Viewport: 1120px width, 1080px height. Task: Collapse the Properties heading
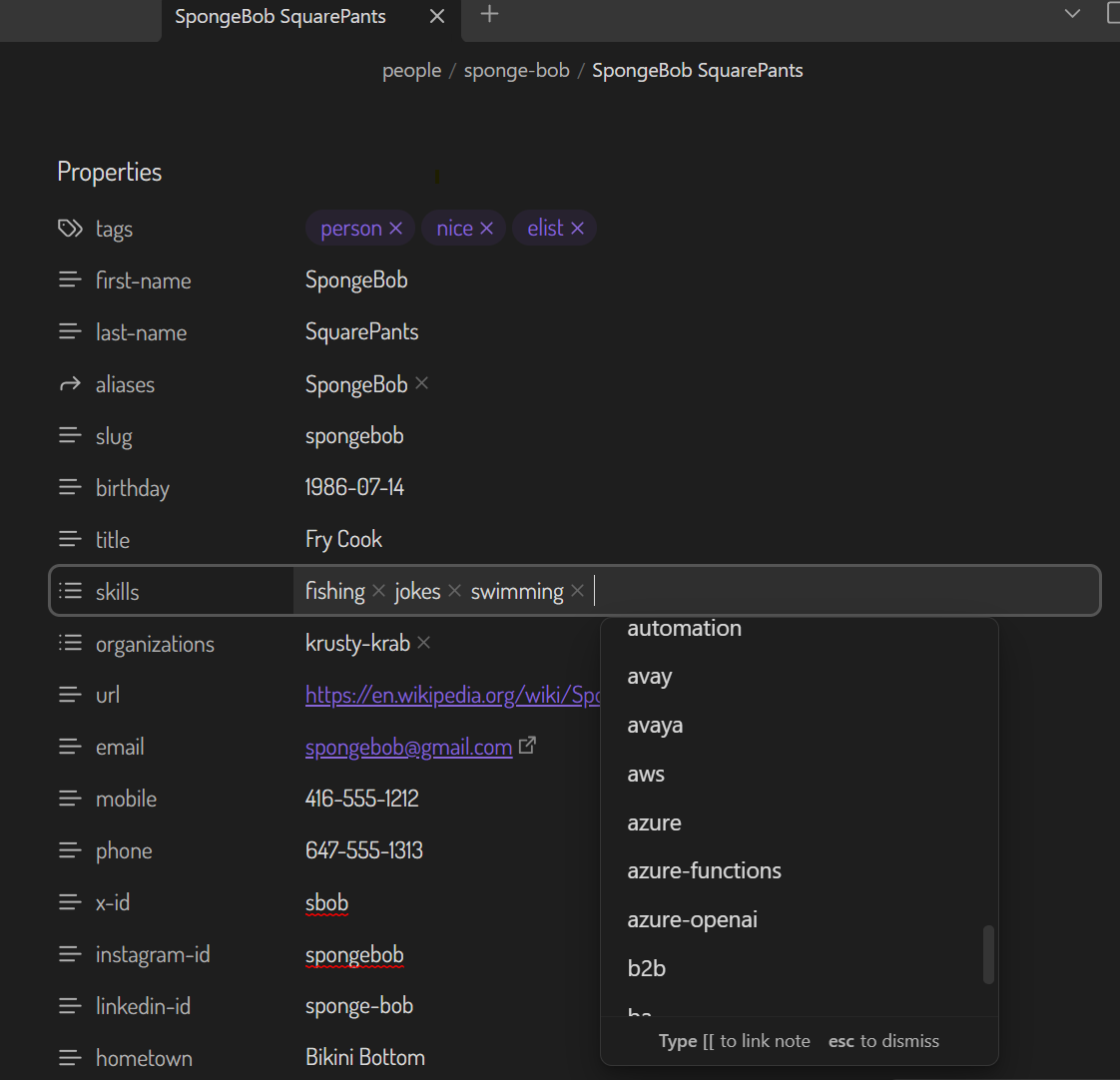tap(109, 172)
